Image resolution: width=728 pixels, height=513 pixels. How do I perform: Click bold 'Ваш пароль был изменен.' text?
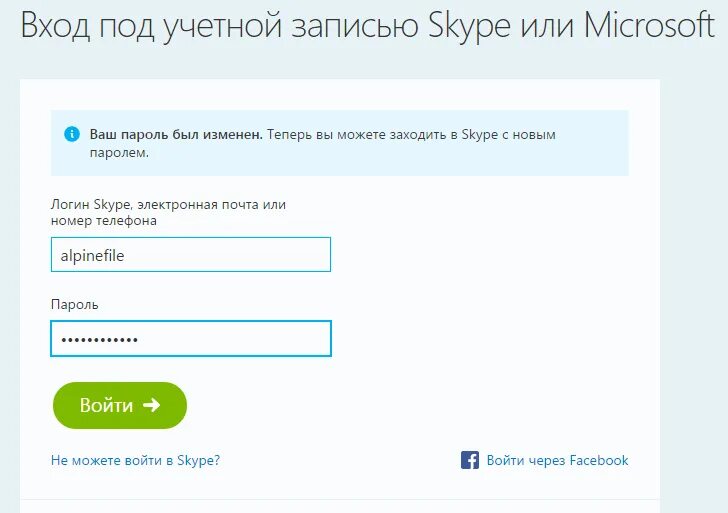pos(176,134)
